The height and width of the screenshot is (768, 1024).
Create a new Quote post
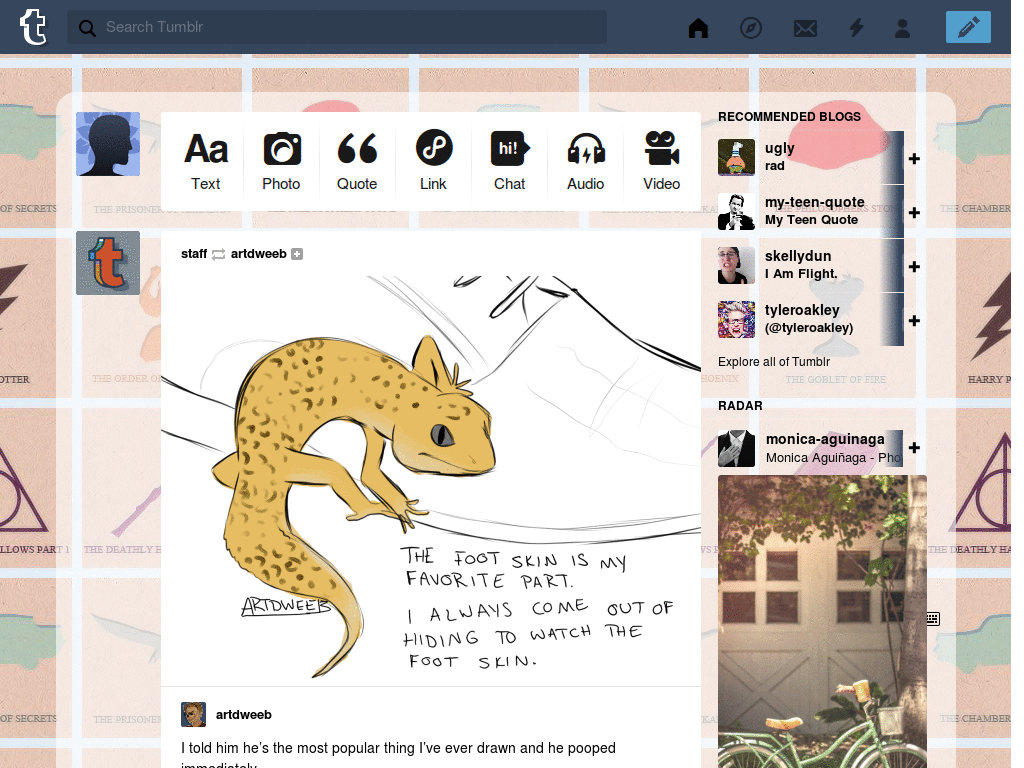357,161
